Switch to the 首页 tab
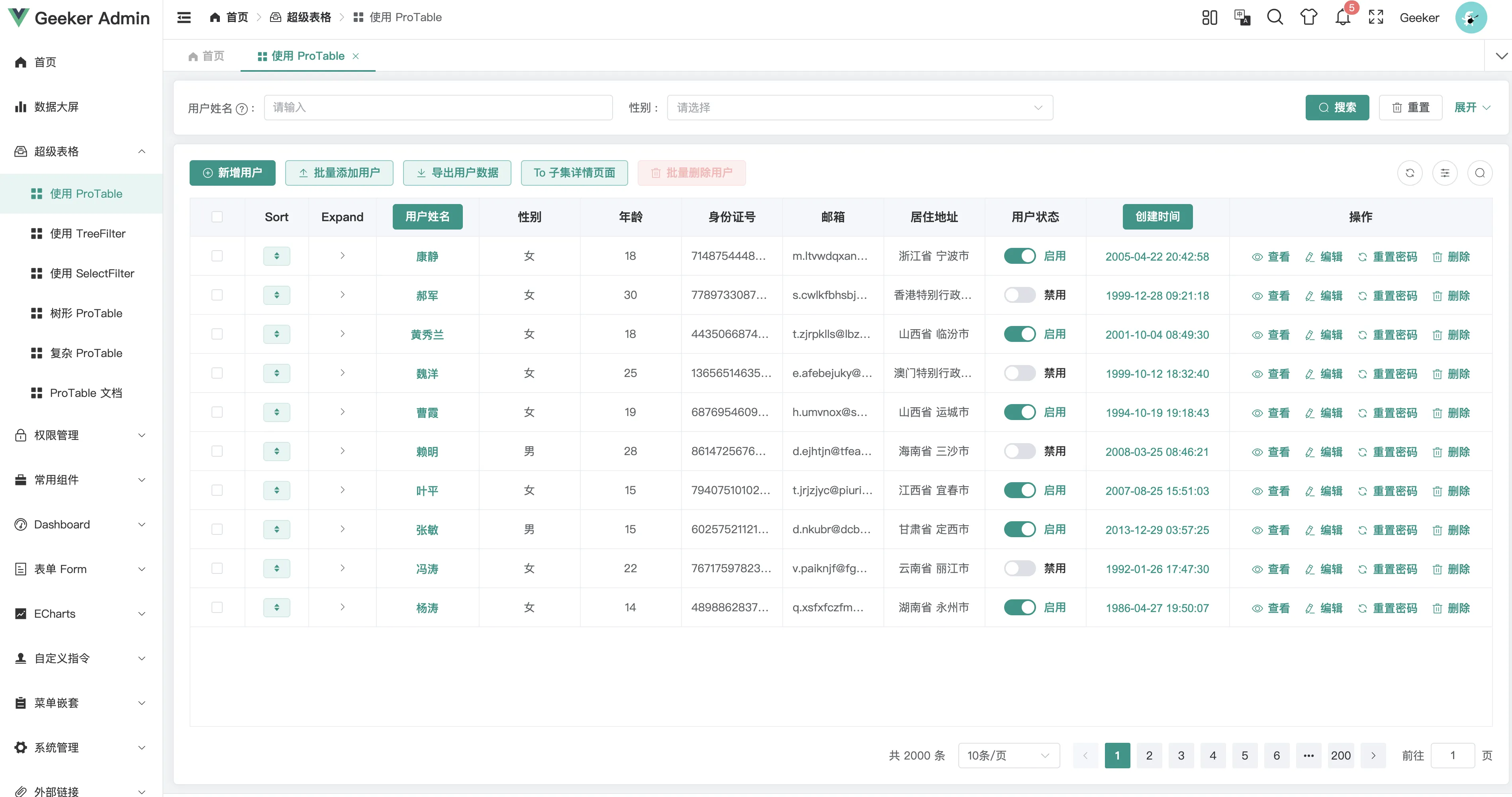The height and width of the screenshot is (797, 1512). tap(207, 56)
